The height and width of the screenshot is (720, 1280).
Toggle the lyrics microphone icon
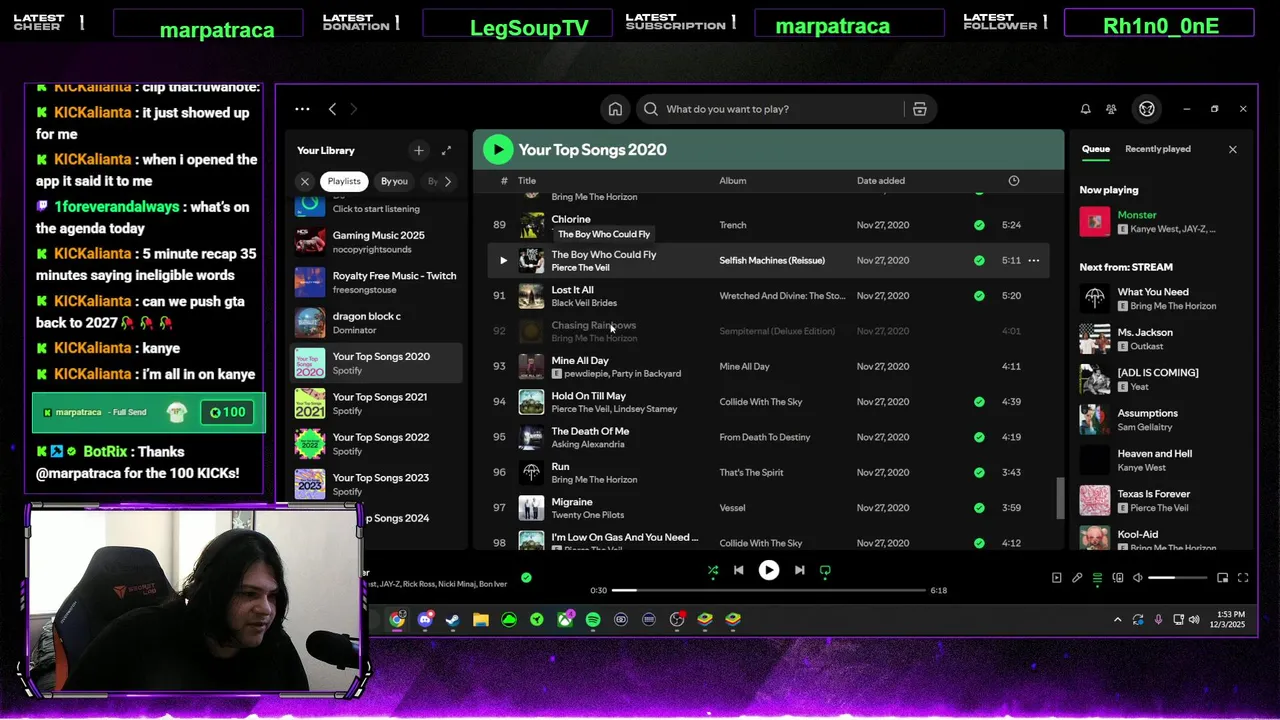click(x=1077, y=577)
